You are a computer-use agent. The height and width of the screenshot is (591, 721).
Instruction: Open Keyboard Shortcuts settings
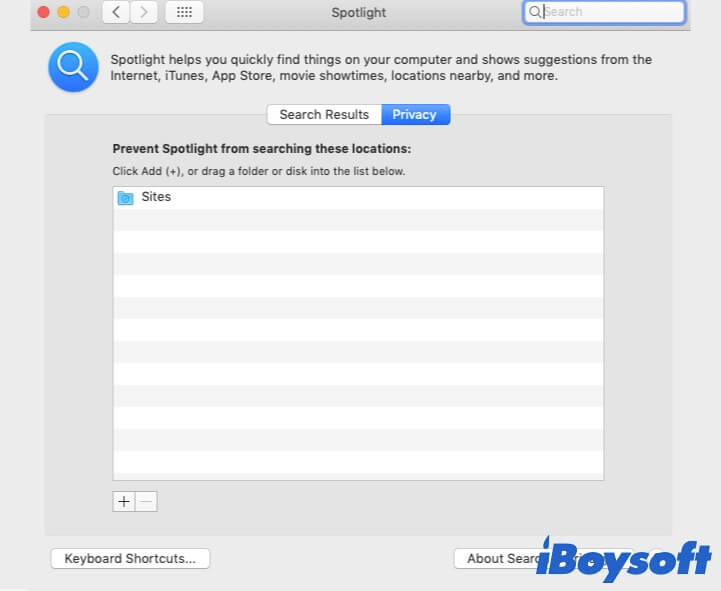[130, 558]
